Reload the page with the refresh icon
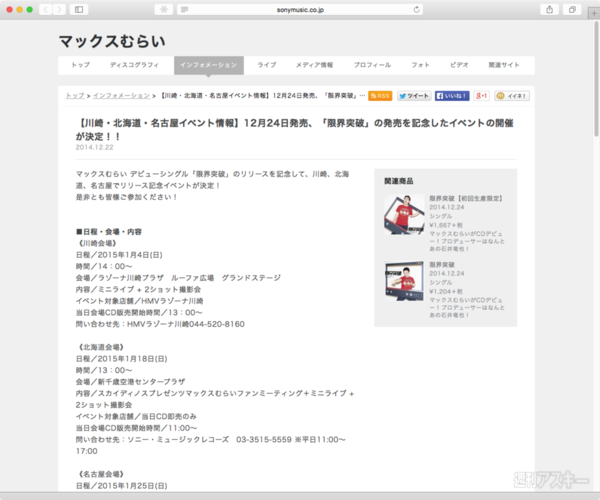The height and width of the screenshot is (500, 600). (x=416, y=10)
